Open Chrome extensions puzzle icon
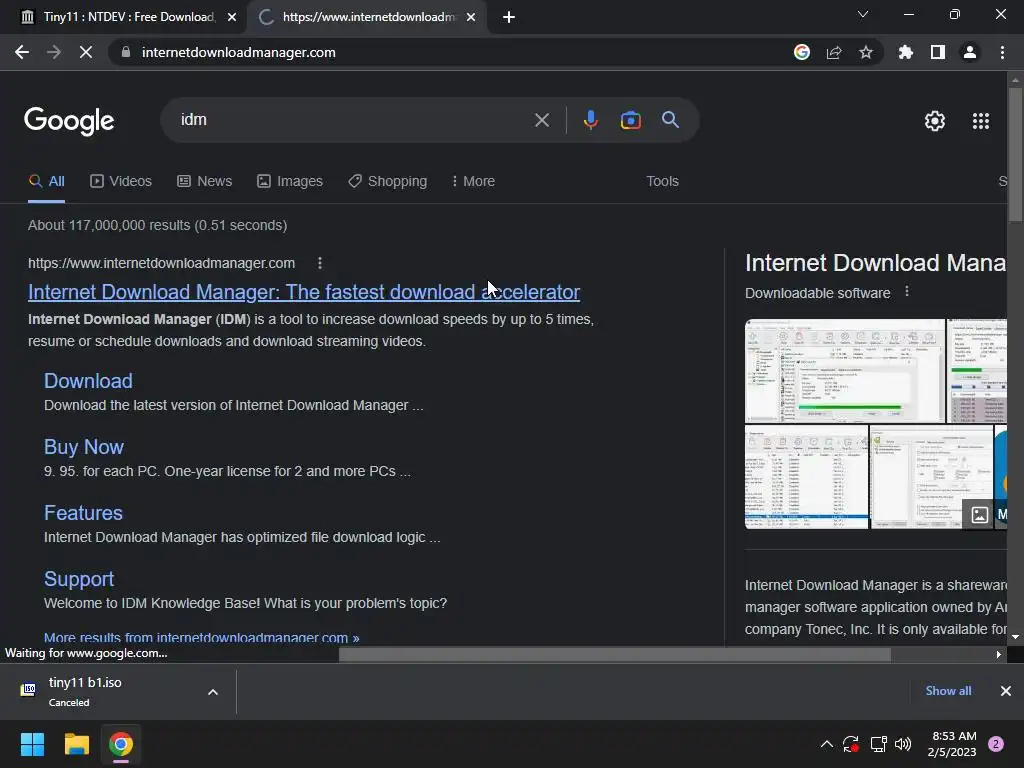Screen dimensions: 1024x768 (x=905, y=52)
